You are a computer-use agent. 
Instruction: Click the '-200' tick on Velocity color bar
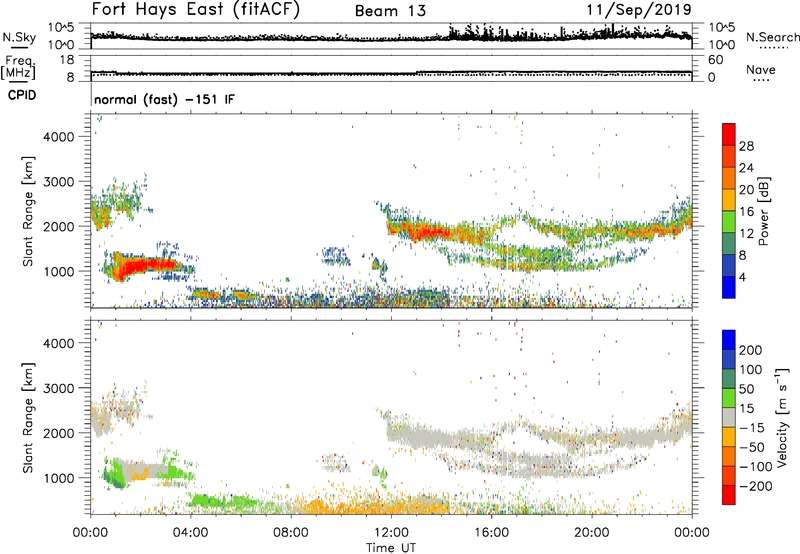click(756, 486)
